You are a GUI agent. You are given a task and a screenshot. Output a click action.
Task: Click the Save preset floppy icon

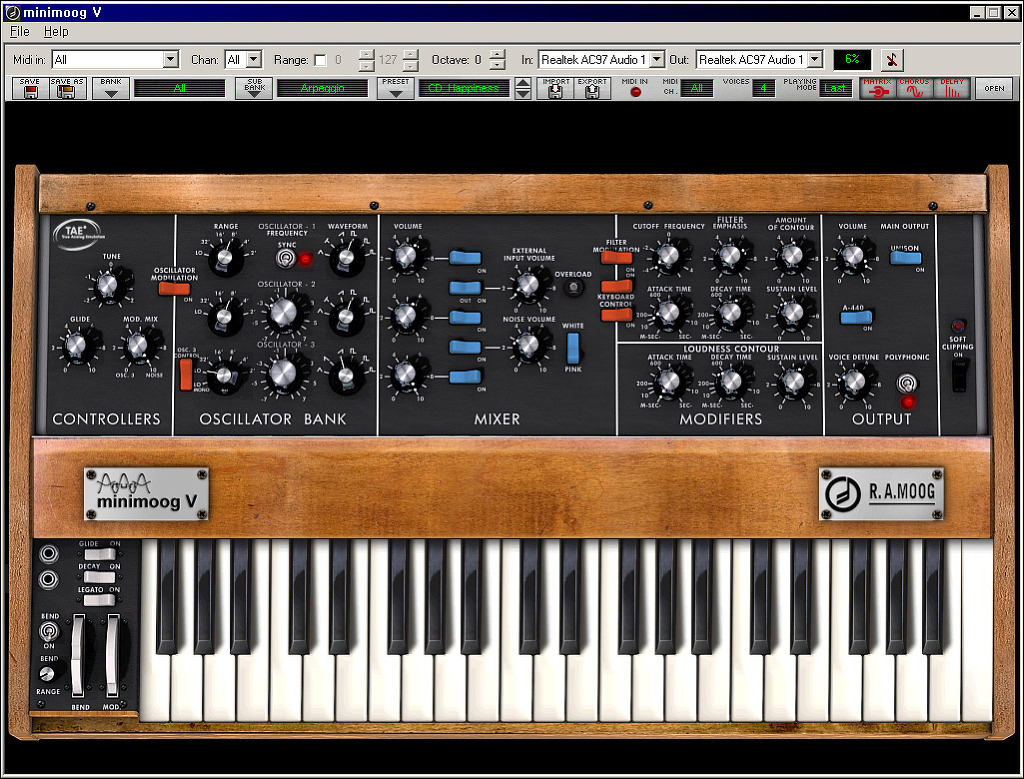coord(30,92)
